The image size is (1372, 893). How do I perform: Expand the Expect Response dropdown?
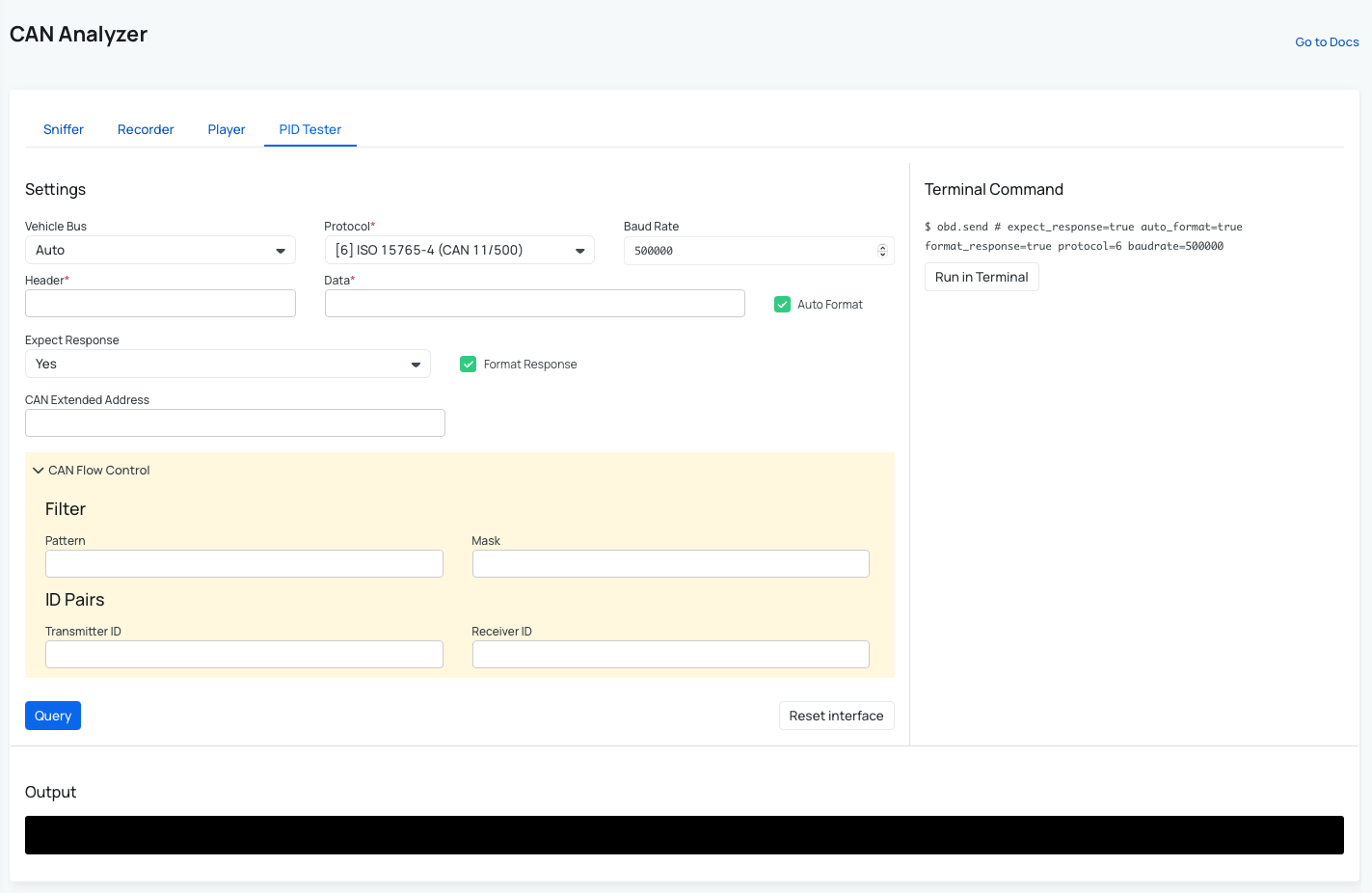[x=228, y=365]
